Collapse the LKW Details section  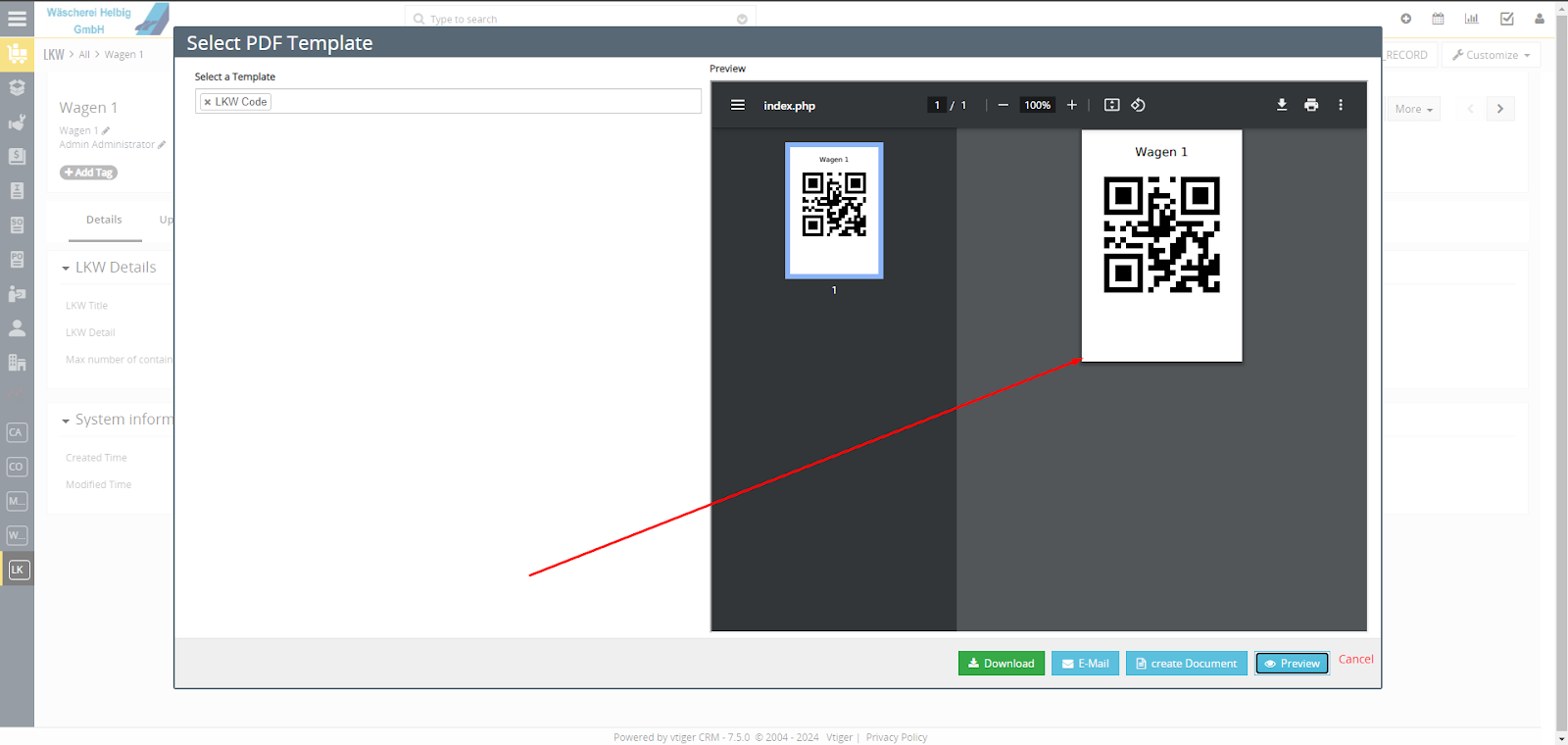[x=66, y=268]
